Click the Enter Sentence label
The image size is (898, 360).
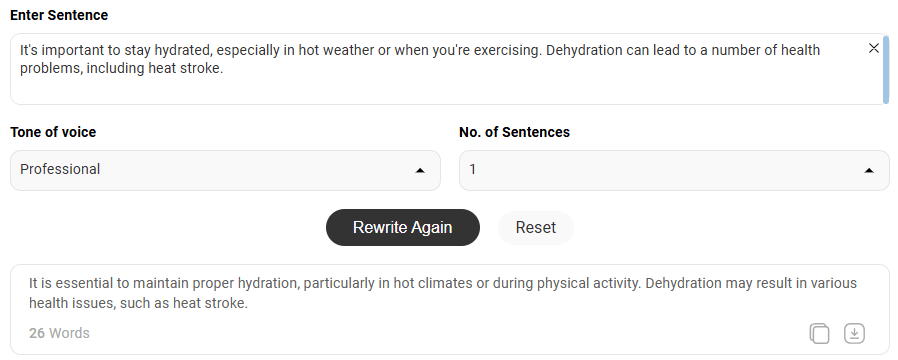coord(59,15)
